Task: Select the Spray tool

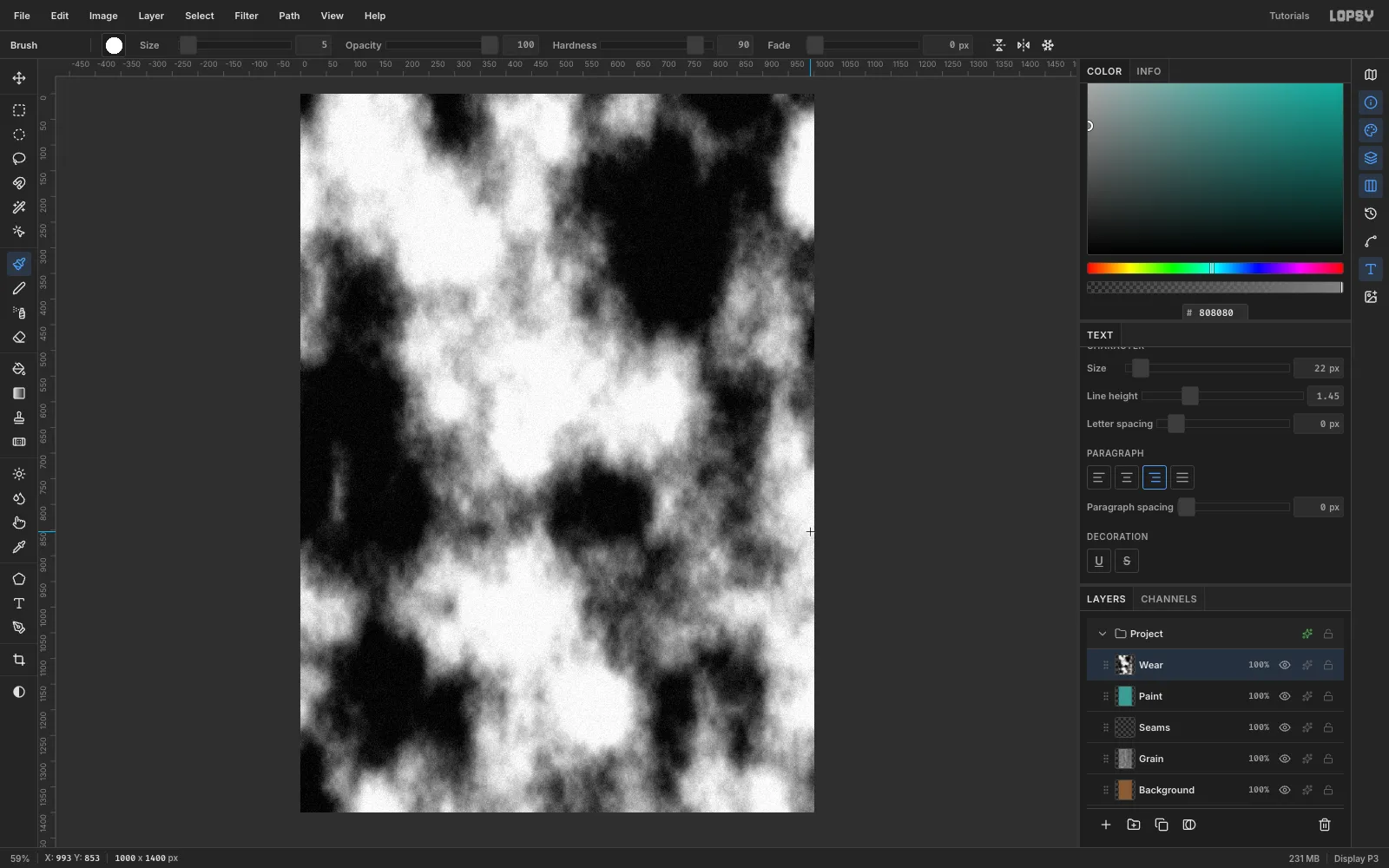Action: pos(19,312)
